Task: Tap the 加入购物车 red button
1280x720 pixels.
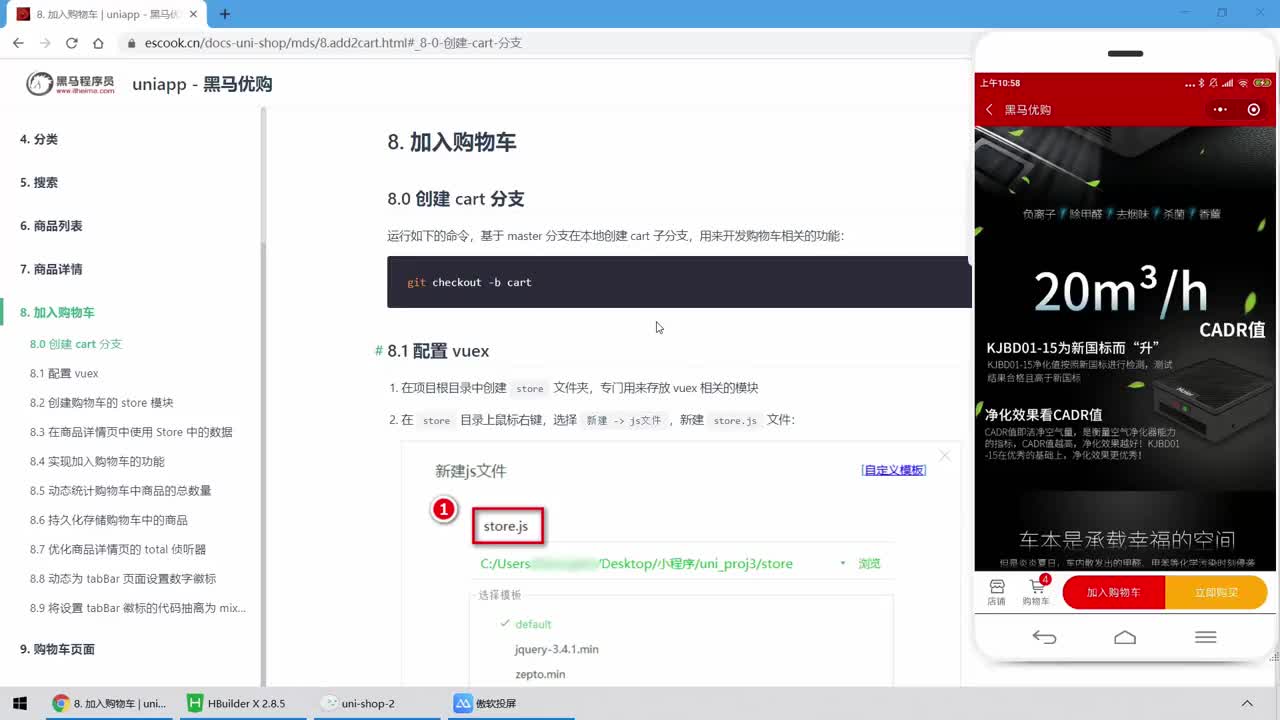Action: 1114,592
